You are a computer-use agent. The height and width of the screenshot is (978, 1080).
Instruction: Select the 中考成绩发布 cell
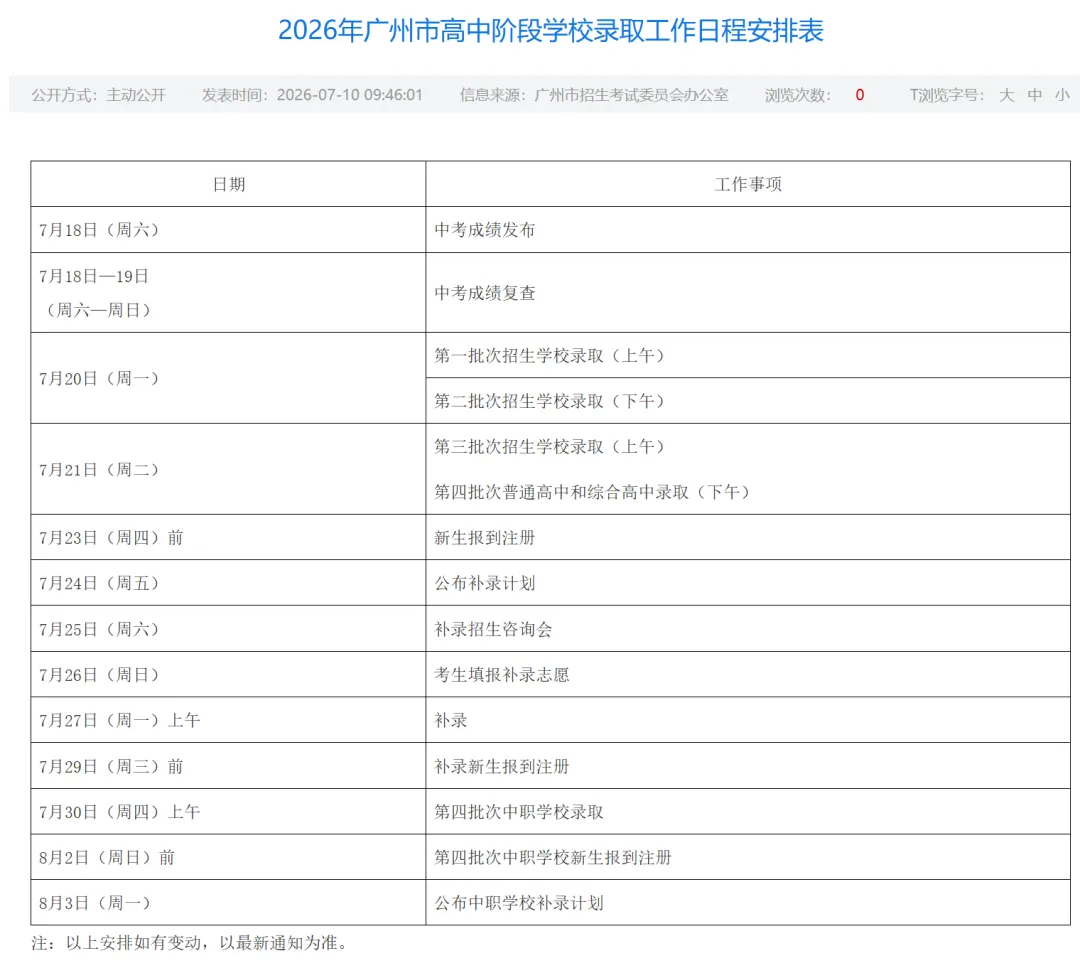748,229
